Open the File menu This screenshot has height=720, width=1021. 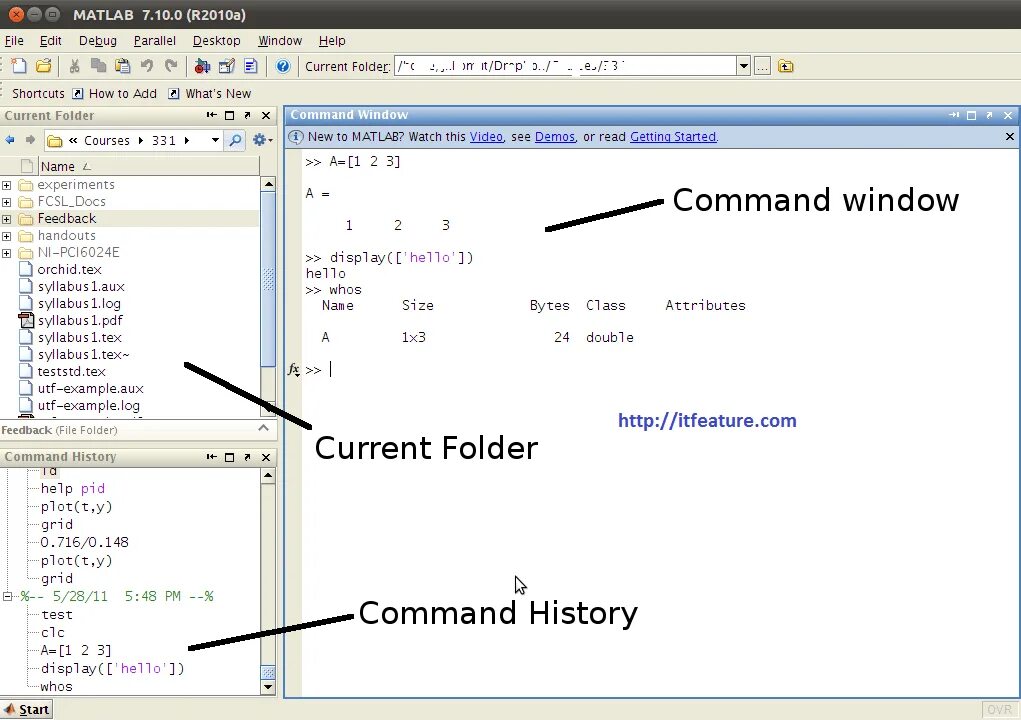tap(14, 40)
